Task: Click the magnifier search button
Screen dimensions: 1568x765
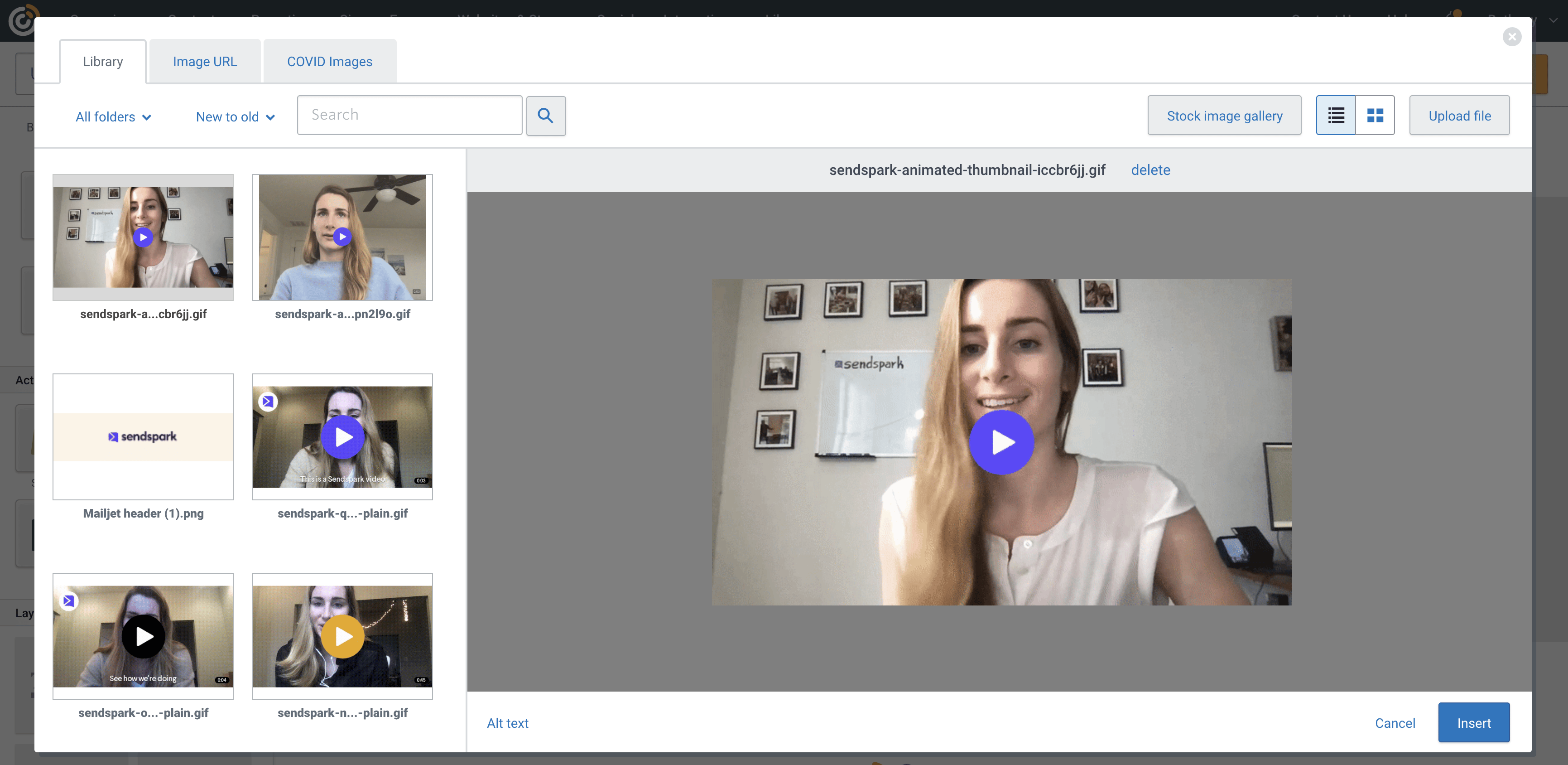Action: (x=545, y=116)
